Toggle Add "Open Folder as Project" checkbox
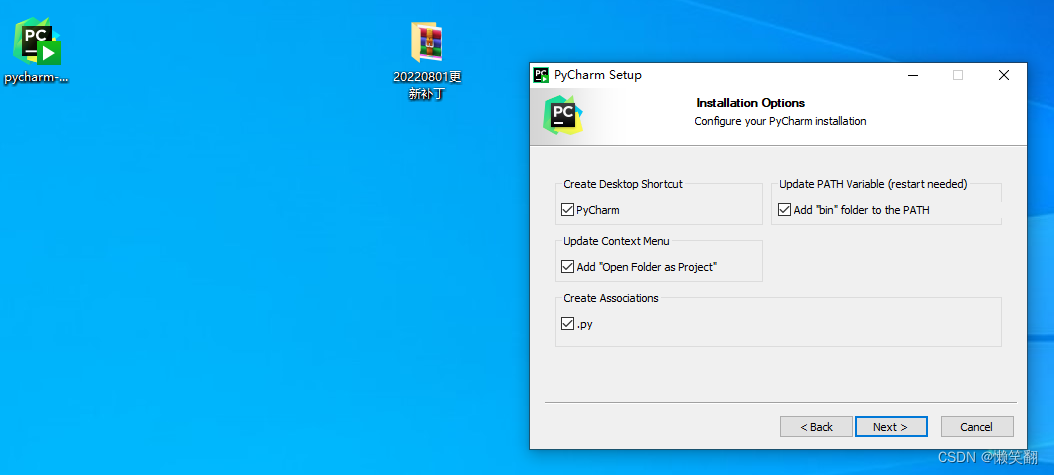 (567, 267)
